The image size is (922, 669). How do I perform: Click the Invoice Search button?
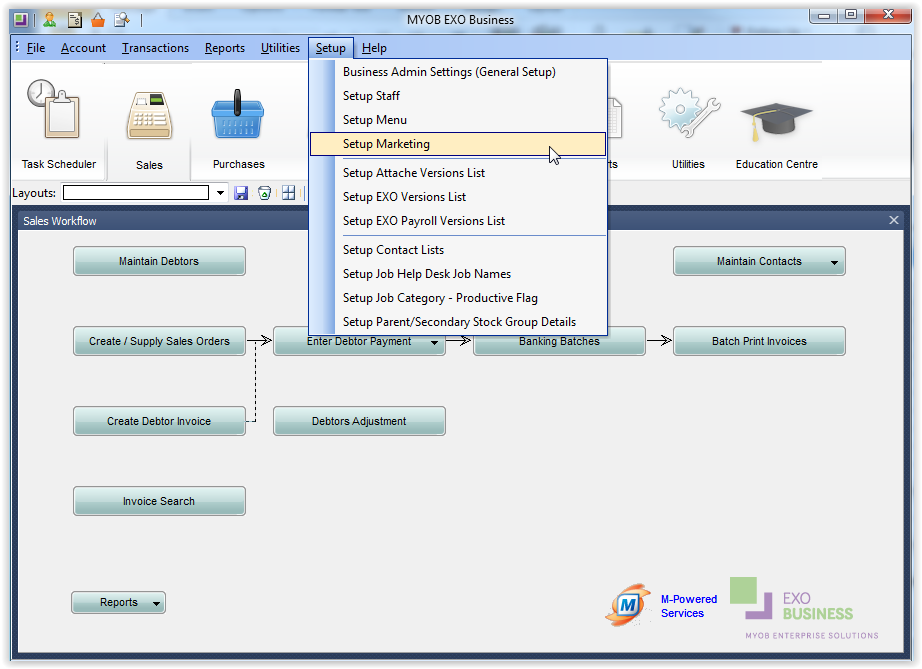tap(159, 501)
